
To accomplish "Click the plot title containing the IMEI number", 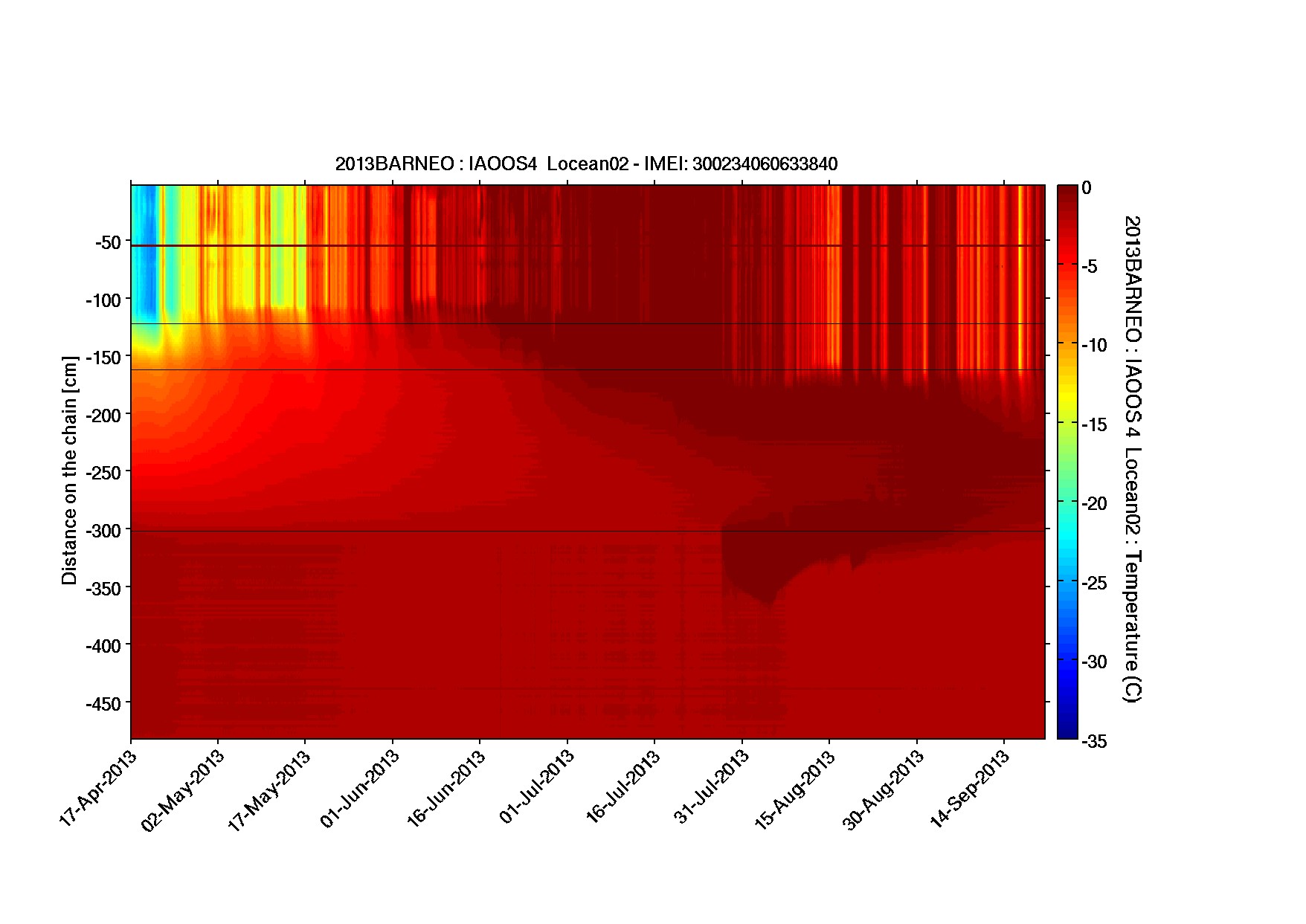I will (x=586, y=164).
